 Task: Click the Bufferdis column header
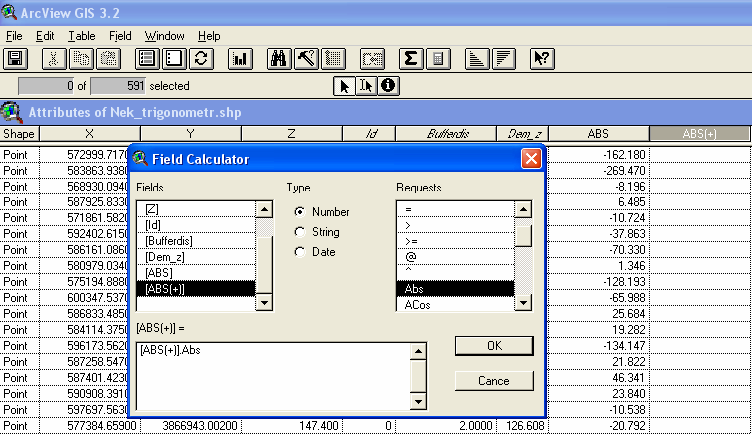coord(446,134)
